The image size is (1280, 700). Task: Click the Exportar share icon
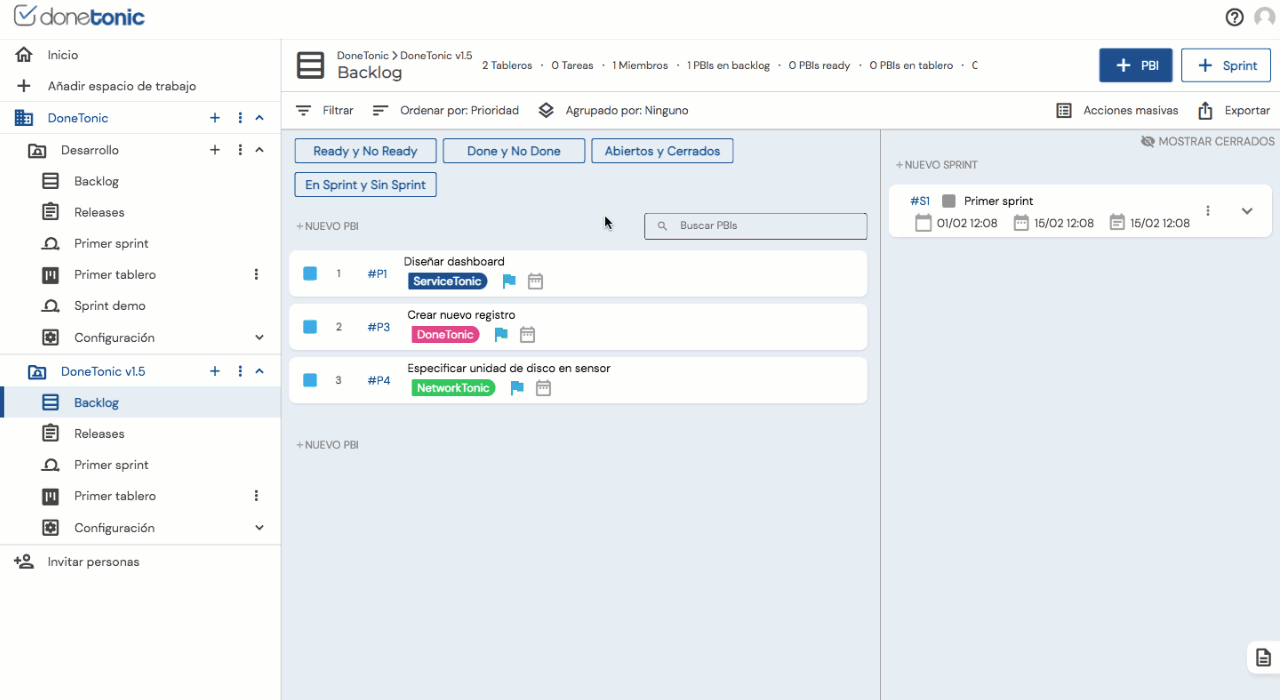(x=1205, y=111)
